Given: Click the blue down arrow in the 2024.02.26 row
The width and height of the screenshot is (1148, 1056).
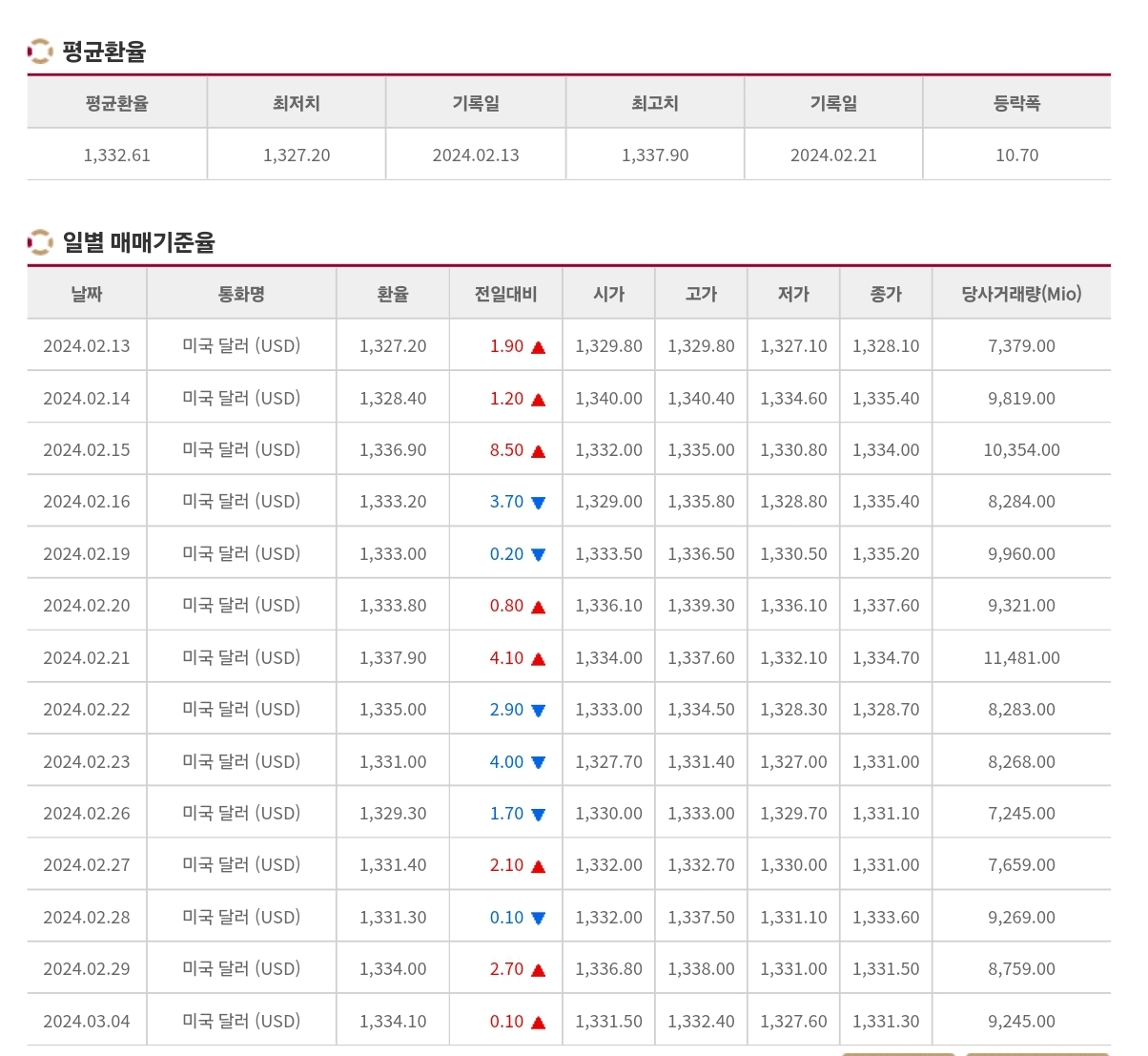Looking at the screenshot, I should [538, 815].
